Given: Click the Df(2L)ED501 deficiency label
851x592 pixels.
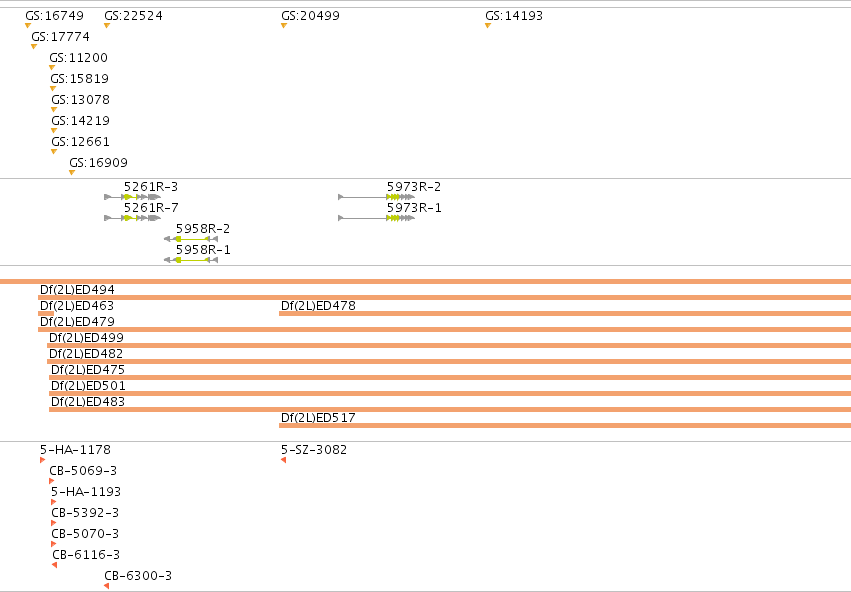Looking at the screenshot, I should click(x=88, y=386).
